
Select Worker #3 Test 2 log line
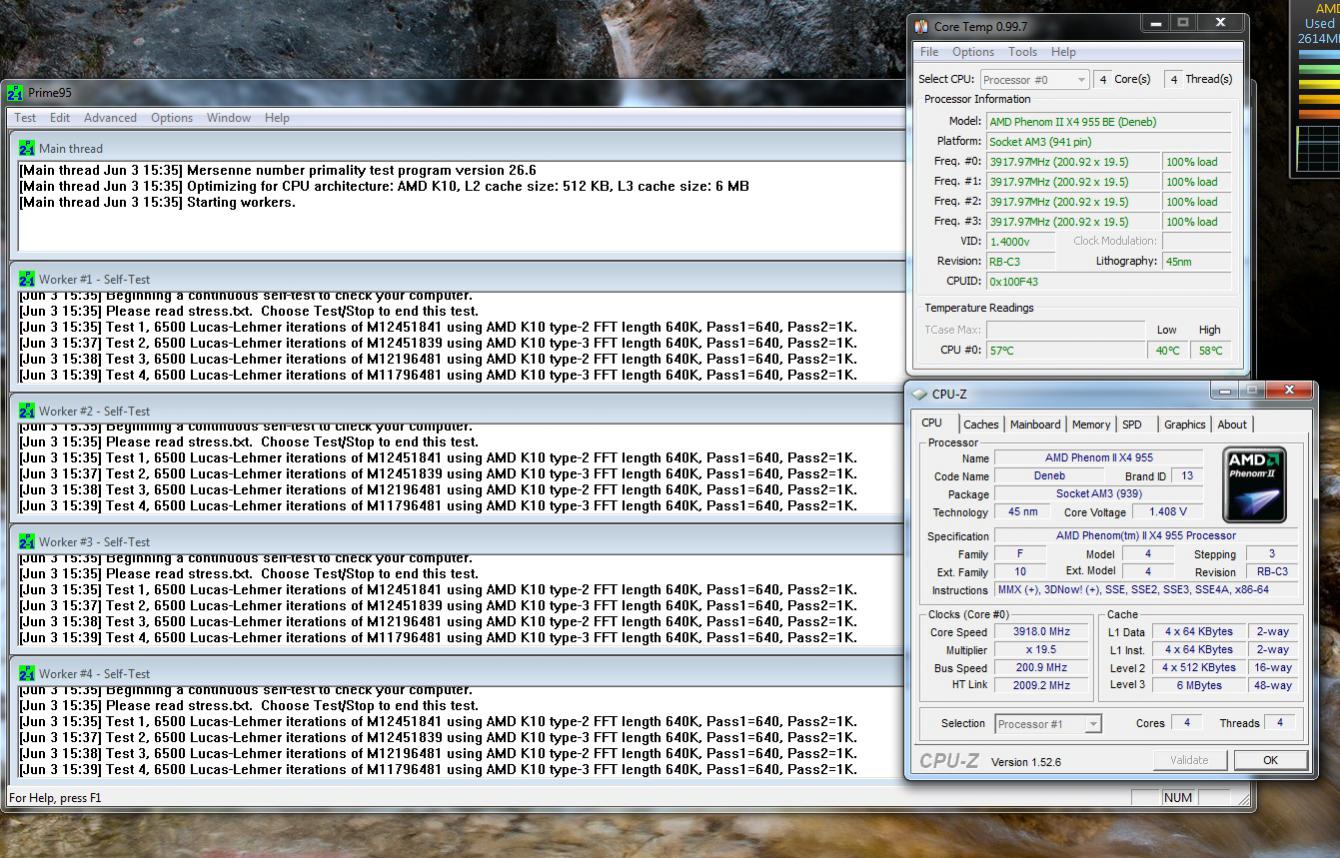pyautogui.click(x=438, y=606)
